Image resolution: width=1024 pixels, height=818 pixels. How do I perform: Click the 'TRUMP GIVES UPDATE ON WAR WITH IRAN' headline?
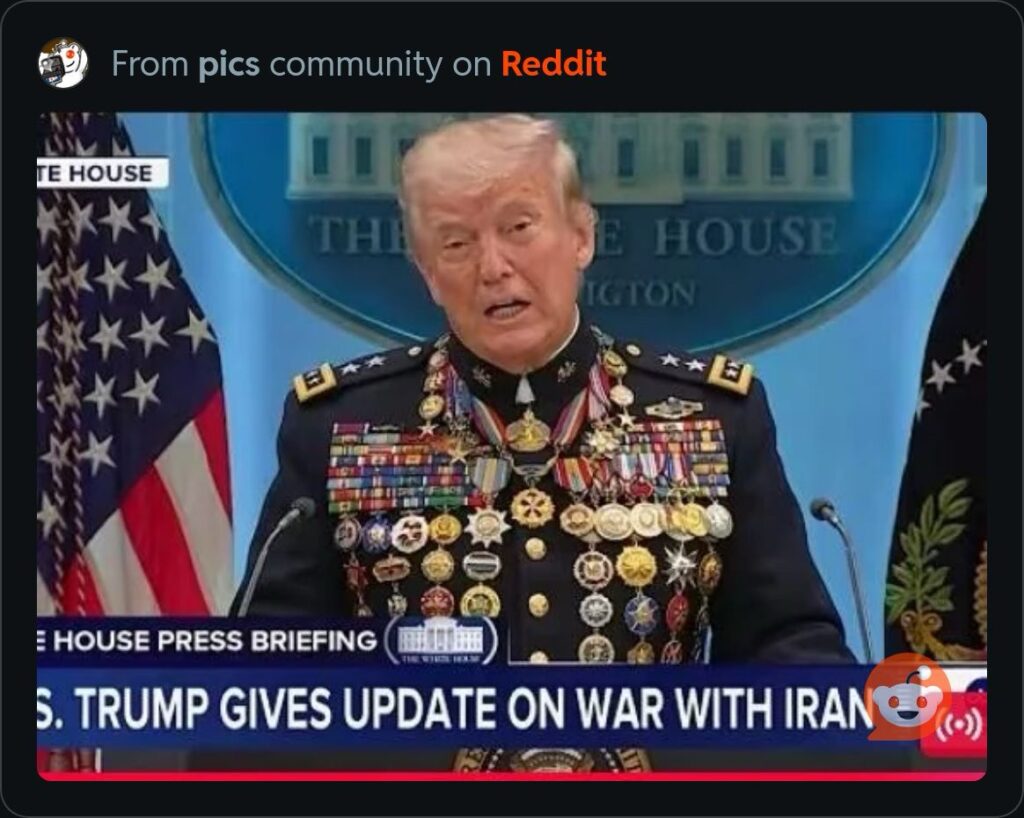[456, 708]
